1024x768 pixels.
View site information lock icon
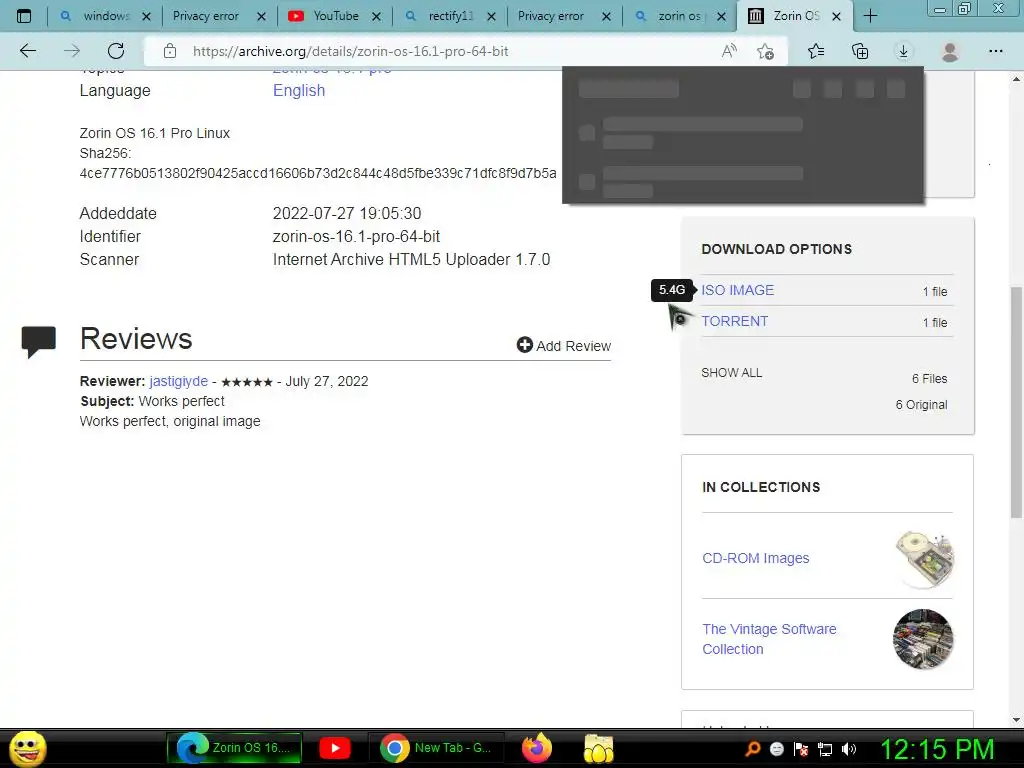point(170,51)
